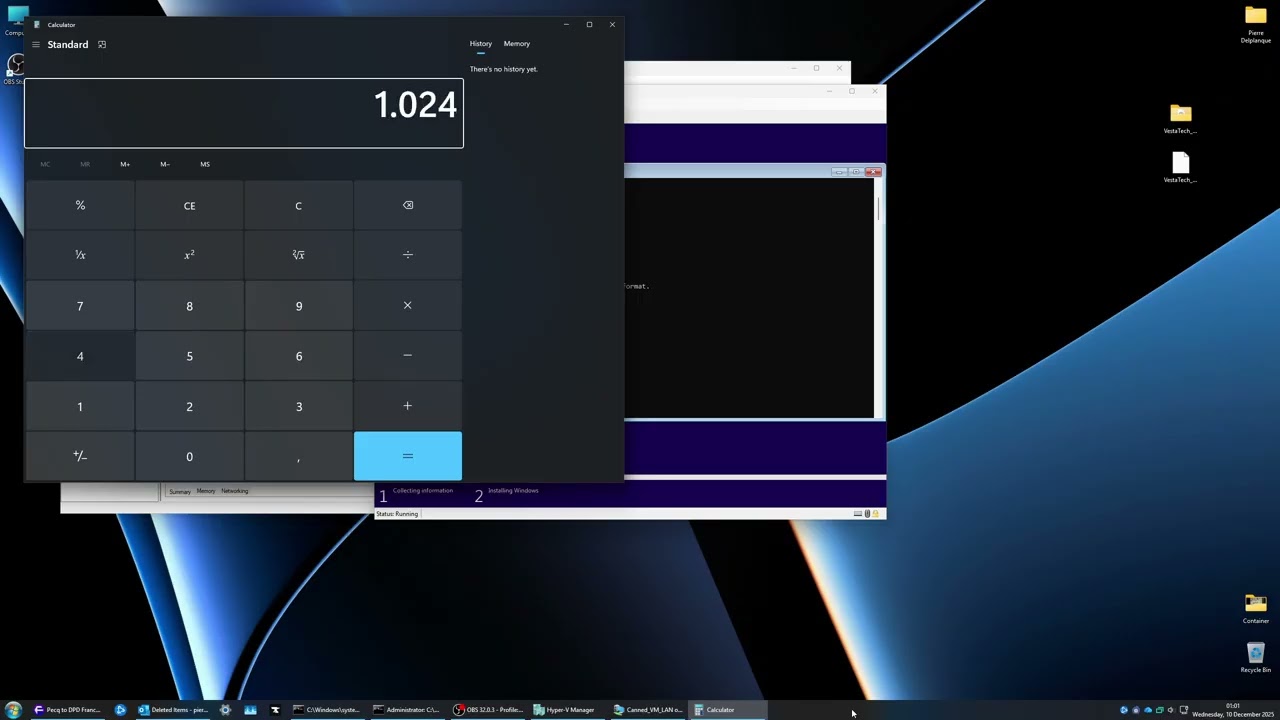Click the equals button
This screenshot has width=1280, height=720.
pyautogui.click(x=407, y=456)
